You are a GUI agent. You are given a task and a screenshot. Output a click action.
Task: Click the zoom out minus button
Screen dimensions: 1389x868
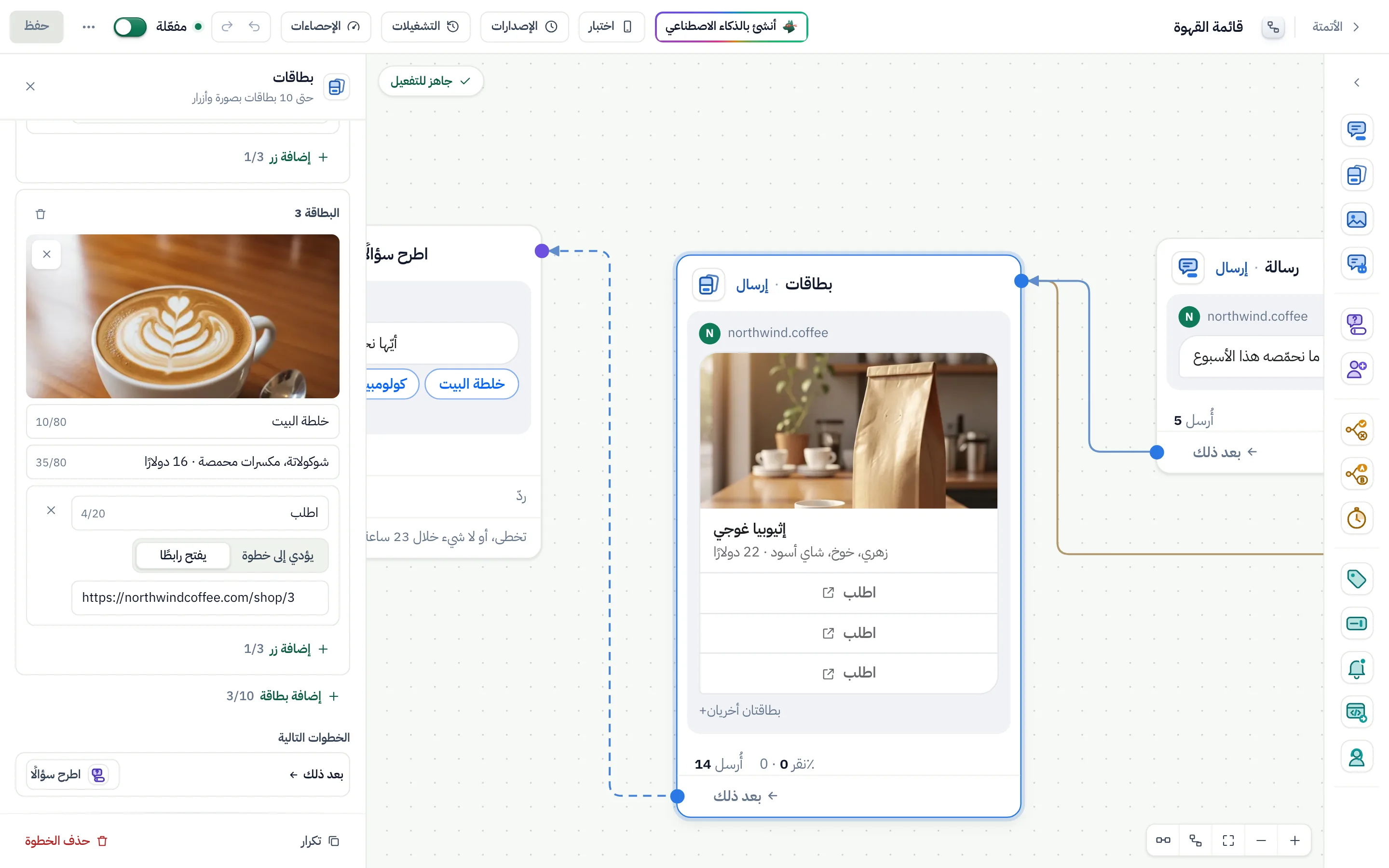[x=1261, y=841]
